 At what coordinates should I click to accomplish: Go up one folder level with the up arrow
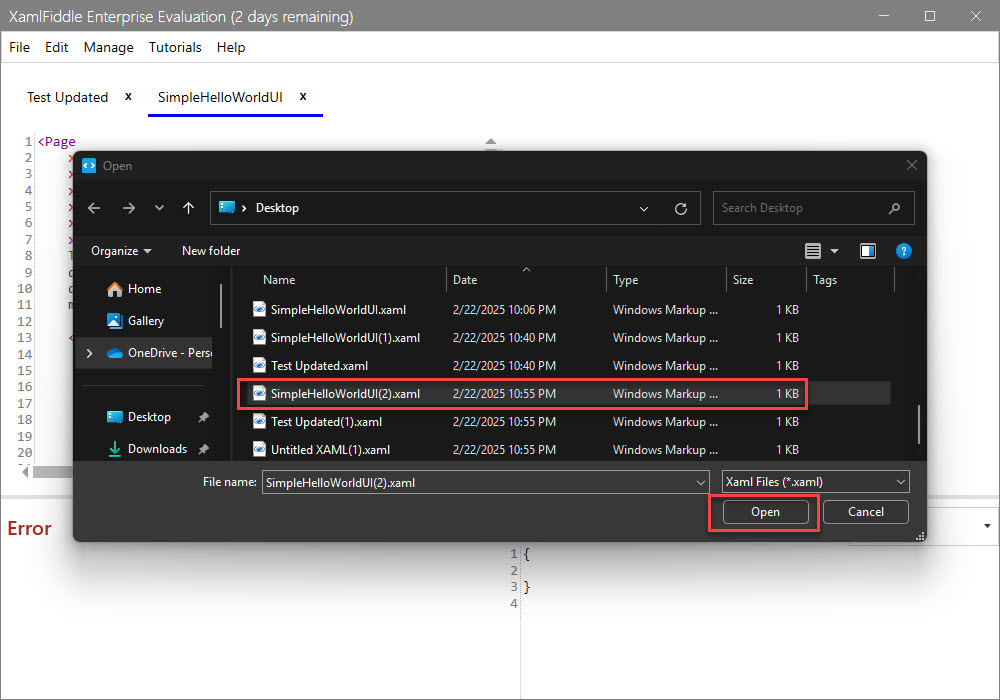point(188,208)
